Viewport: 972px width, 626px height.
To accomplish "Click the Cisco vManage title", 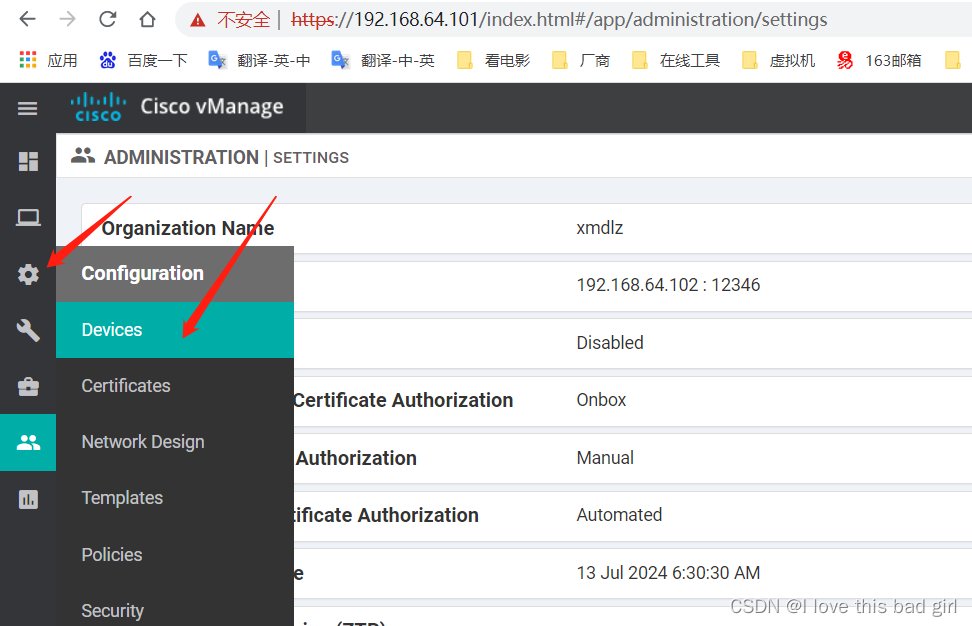I will click(x=212, y=107).
